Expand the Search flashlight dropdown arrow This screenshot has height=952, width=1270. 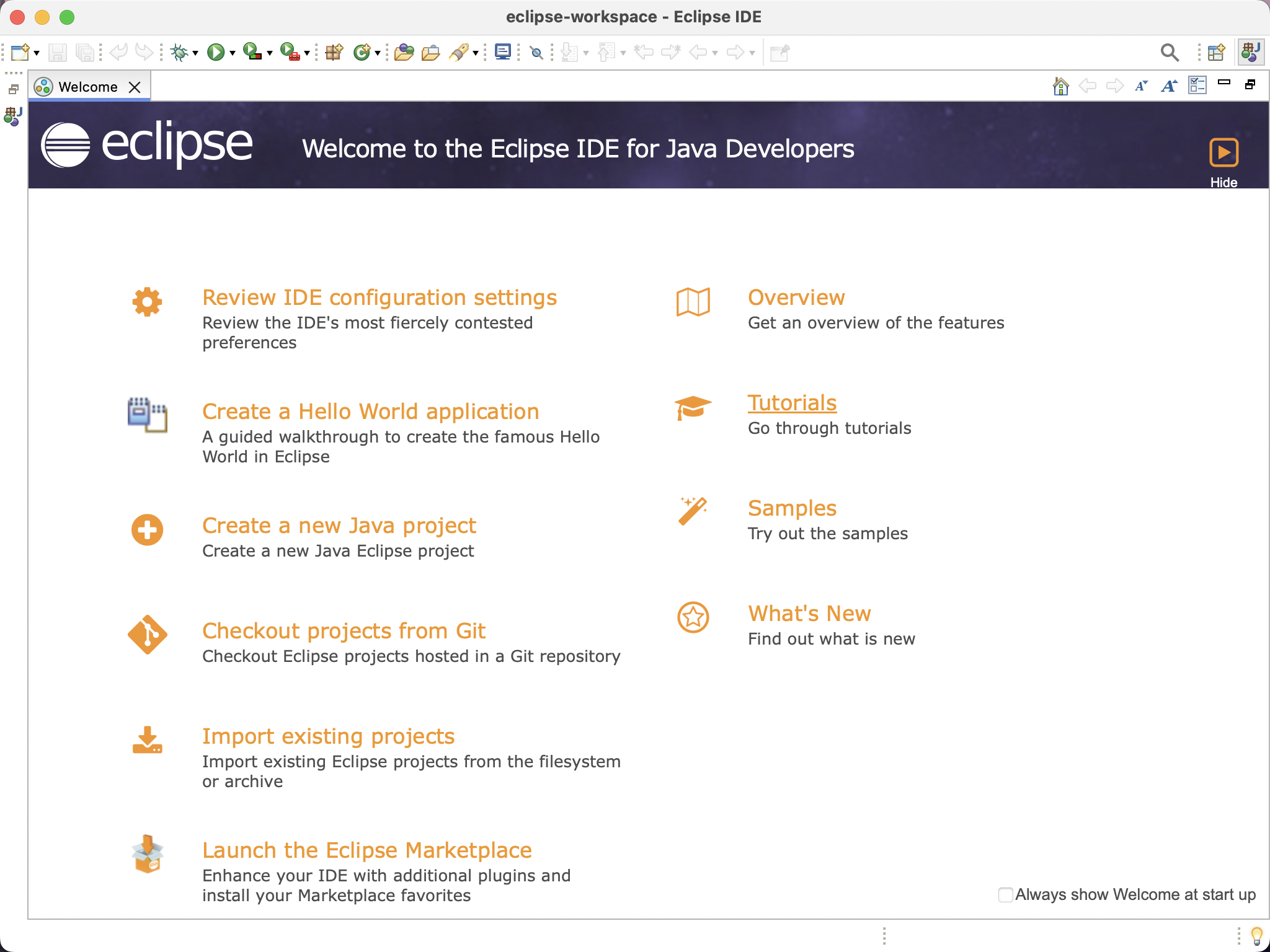click(476, 53)
